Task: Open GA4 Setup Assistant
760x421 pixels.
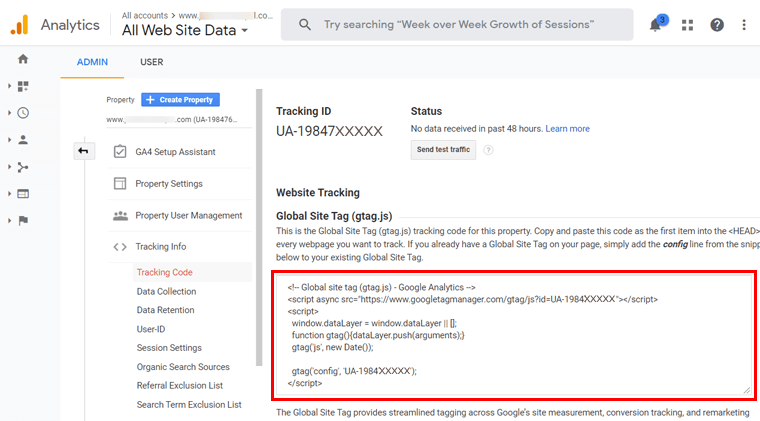Action: coord(175,152)
